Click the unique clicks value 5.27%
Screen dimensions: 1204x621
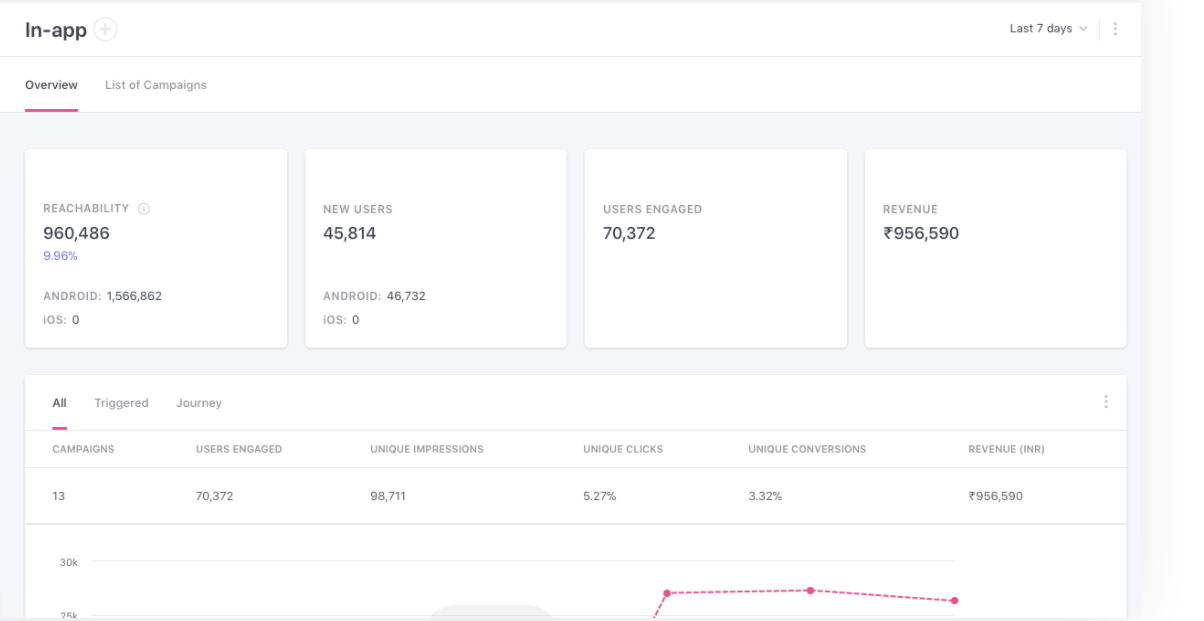coord(600,496)
